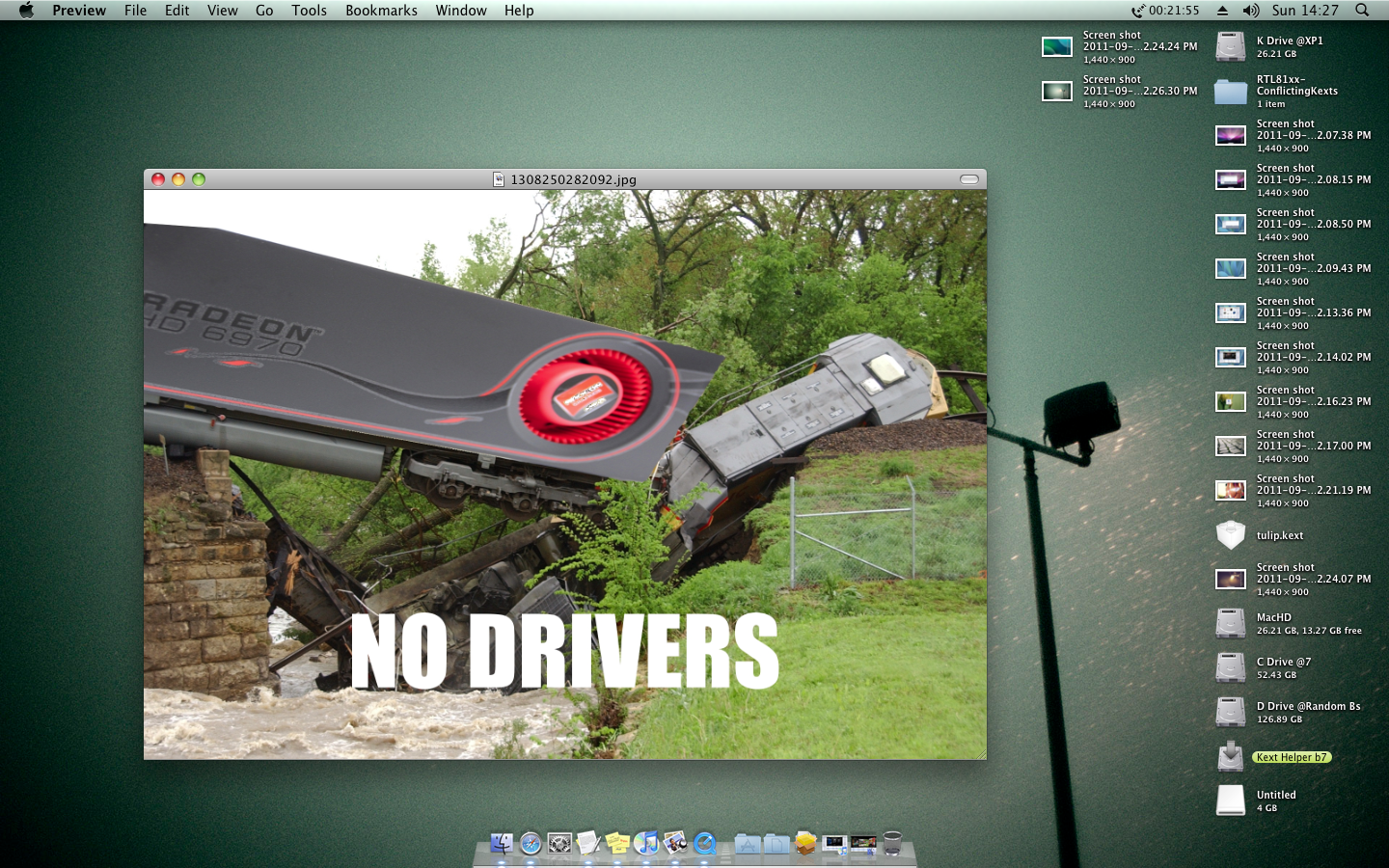Click the phone call timer 00:21:55 status item
The width and height of the screenshot is (1389, 868).
click(x=1165, y=10)
